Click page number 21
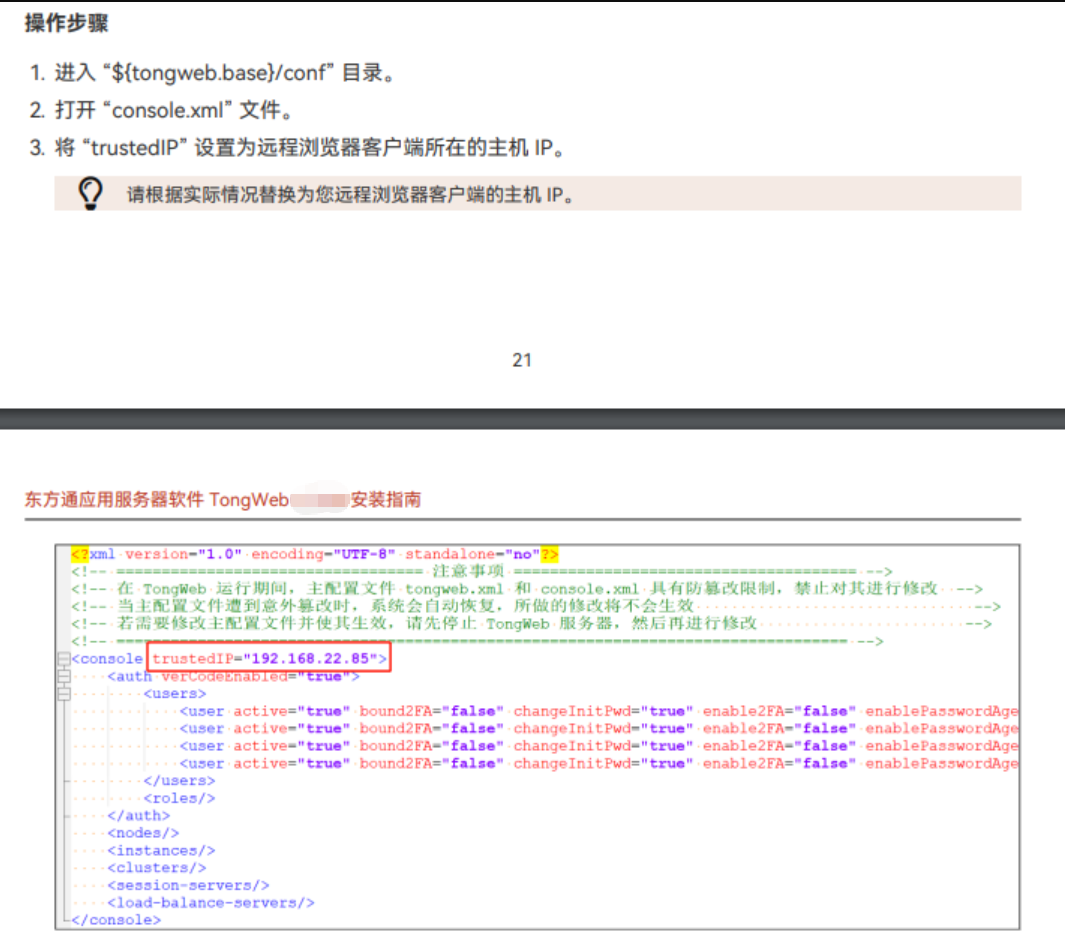 522,360
